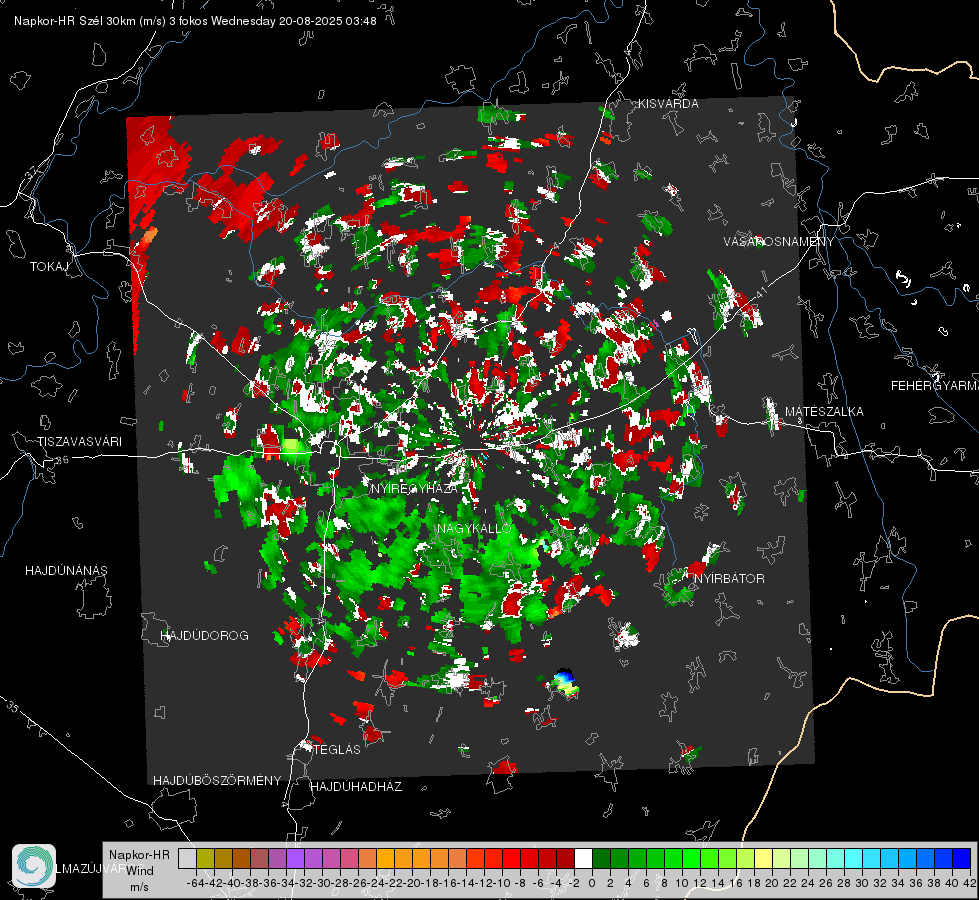The image size is (979, 900).
Task: Click the 'm/s' unit label in the legend
Action: (139, 887)
